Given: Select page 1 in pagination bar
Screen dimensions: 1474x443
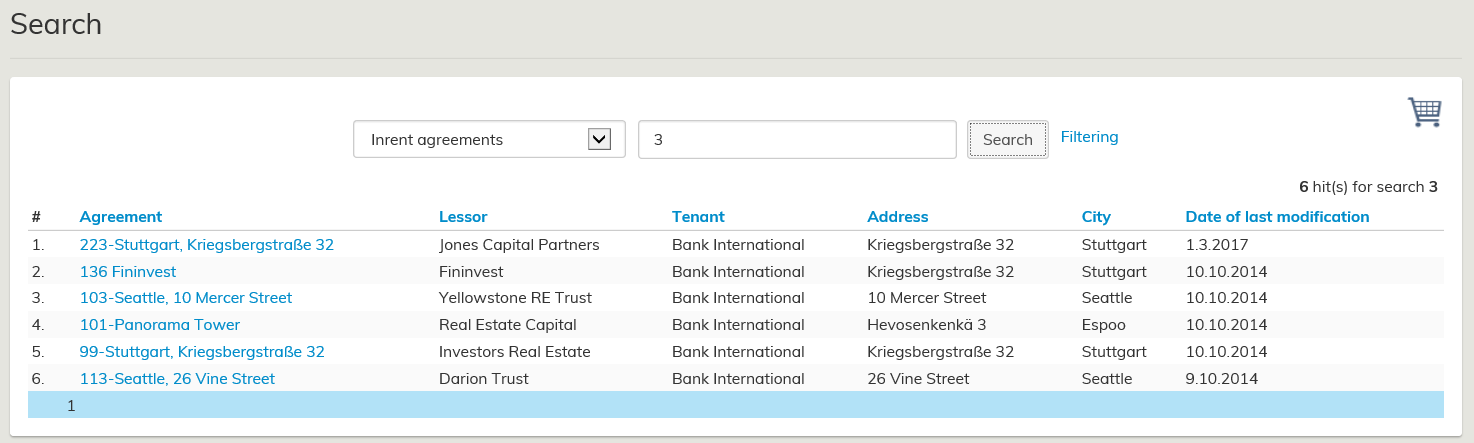Looking at the screenshot, I should tap(71, 405).
